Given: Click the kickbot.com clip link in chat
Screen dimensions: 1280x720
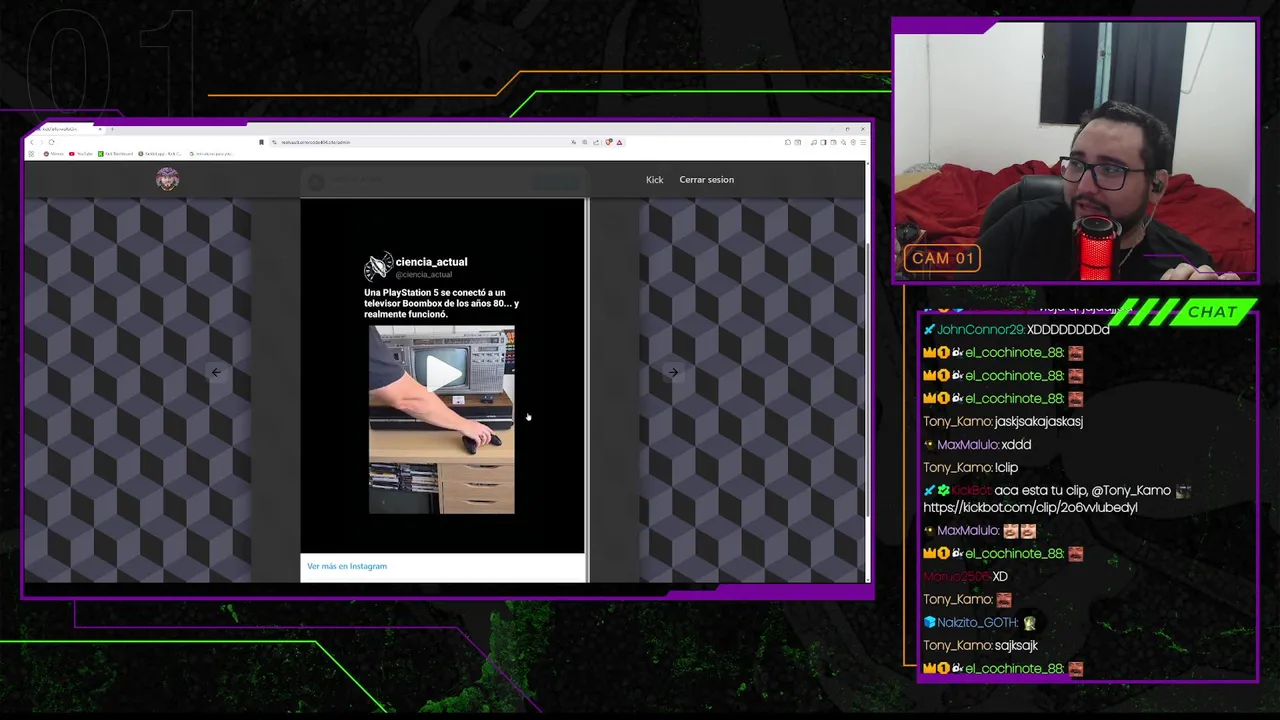Looking at the screenshot, I should click(1030, 507).
